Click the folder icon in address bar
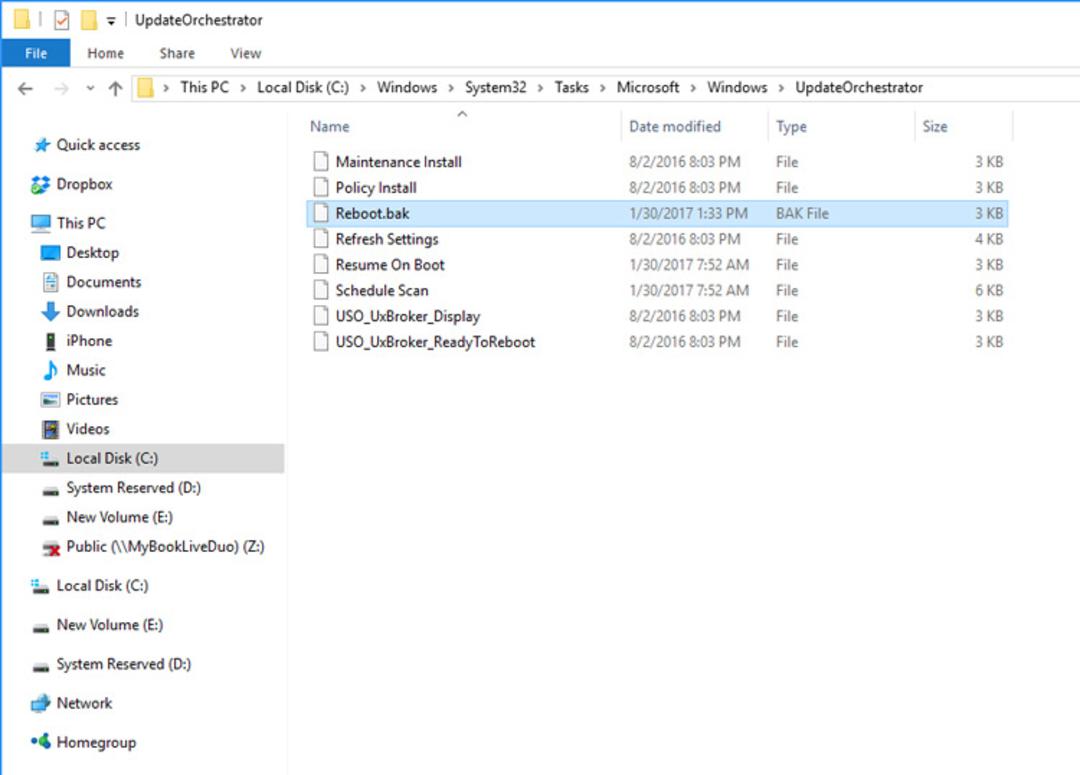Viewport: 1080px width, 775px height. [145, 87]
